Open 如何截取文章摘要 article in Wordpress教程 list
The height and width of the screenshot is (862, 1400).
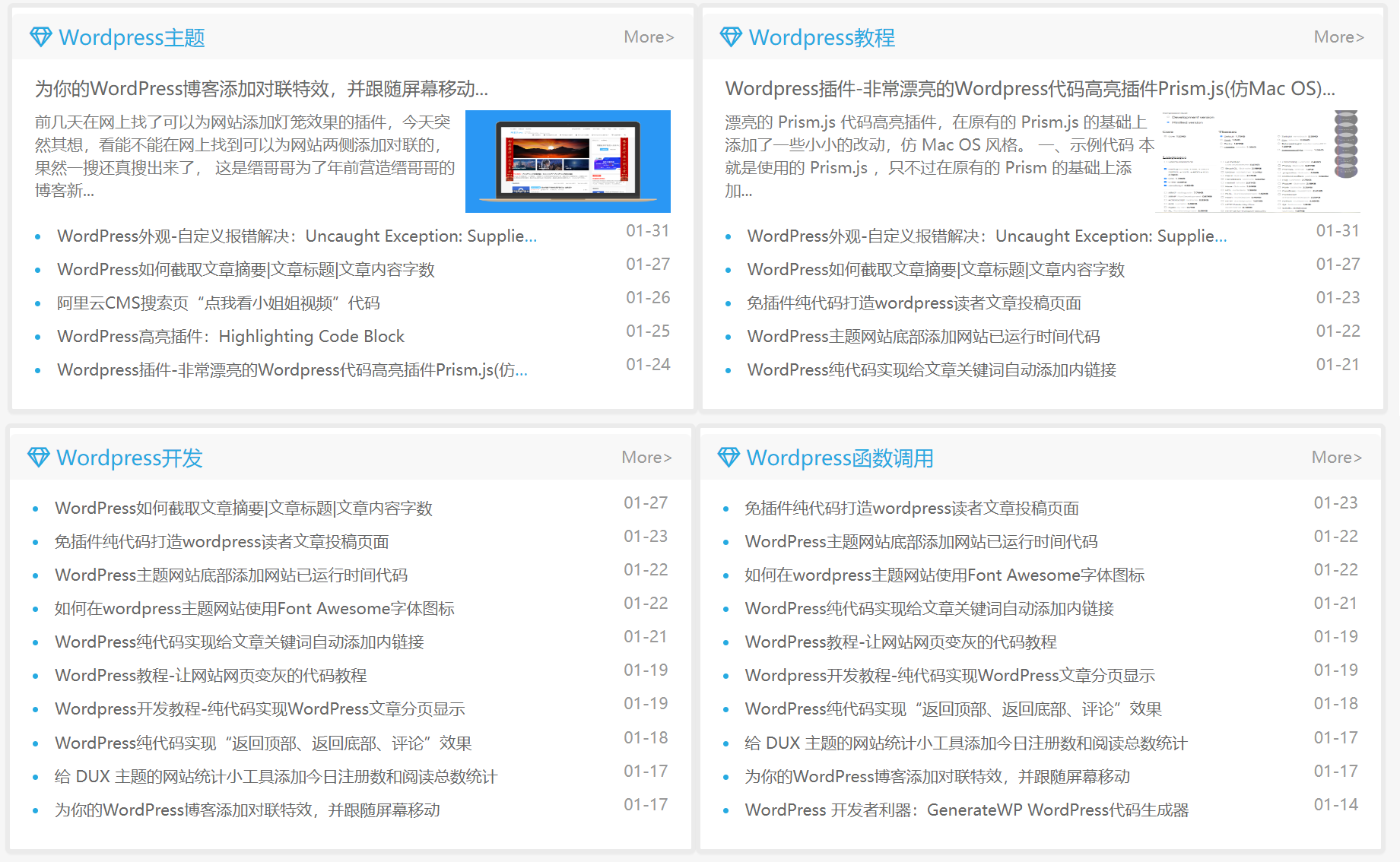tap(936, 270)
